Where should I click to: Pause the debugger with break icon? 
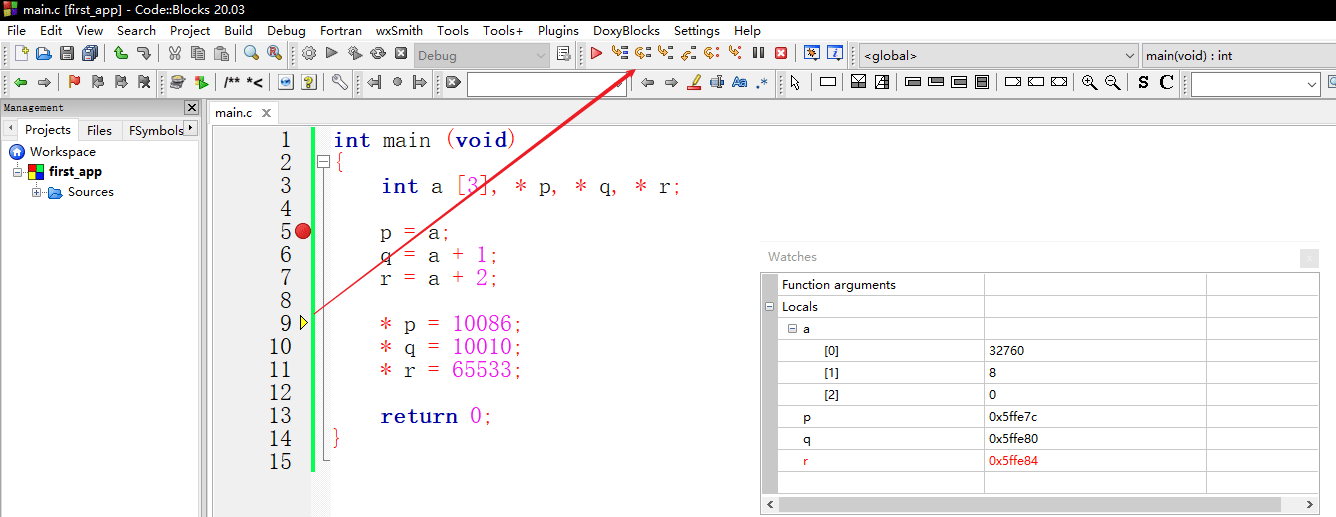(758, 53)
